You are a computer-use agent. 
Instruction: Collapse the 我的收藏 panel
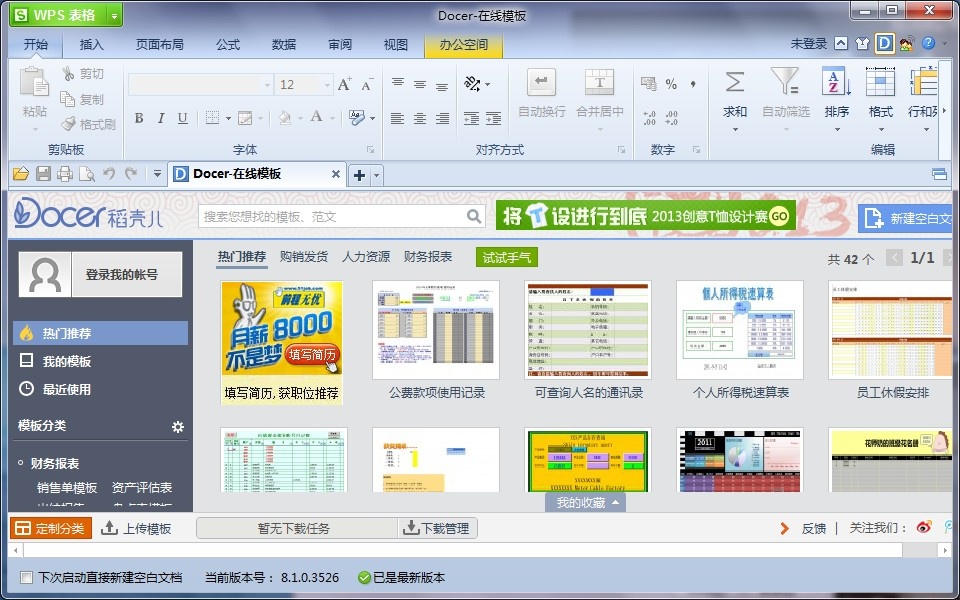616,503
